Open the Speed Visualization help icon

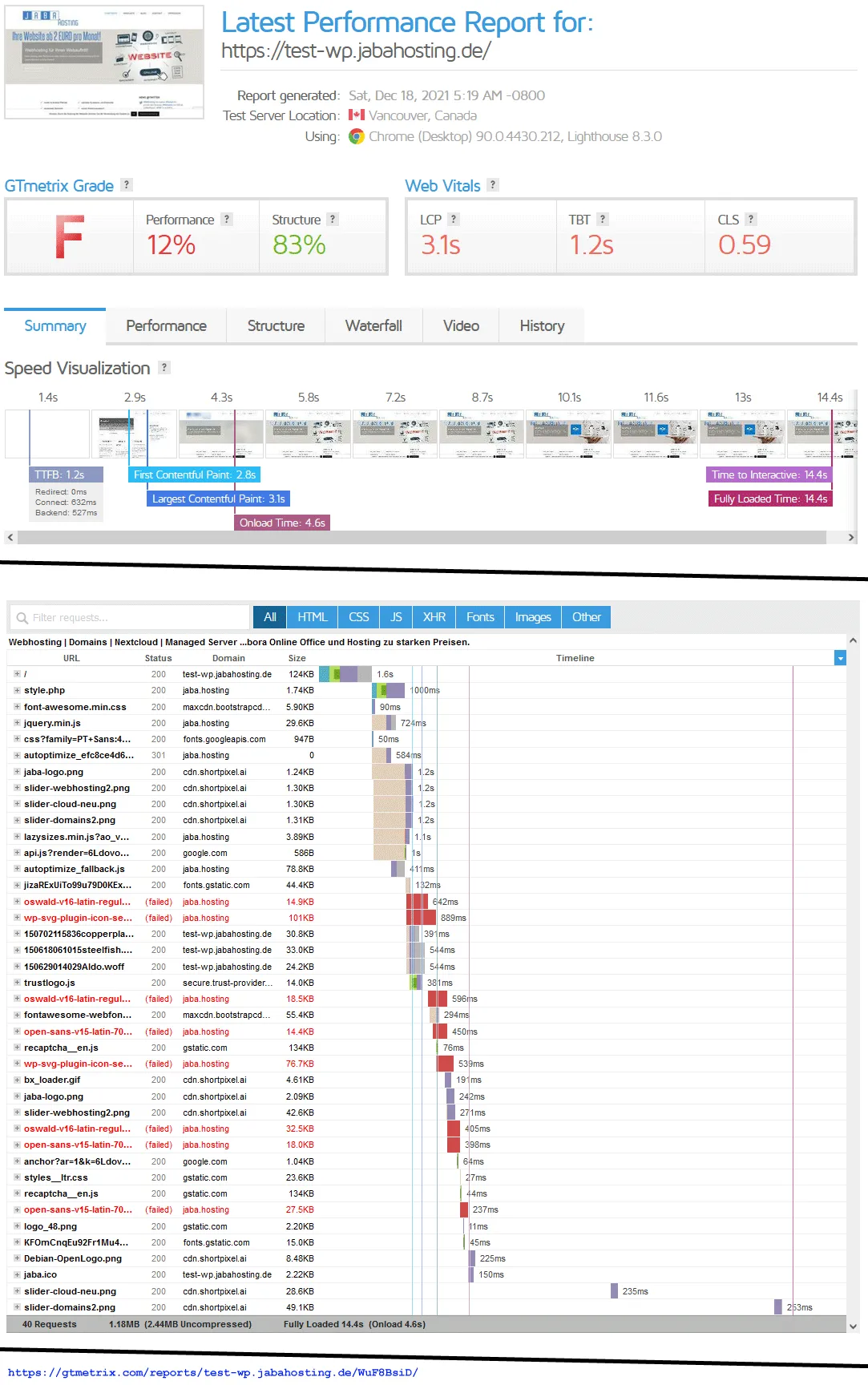[164, 367]
